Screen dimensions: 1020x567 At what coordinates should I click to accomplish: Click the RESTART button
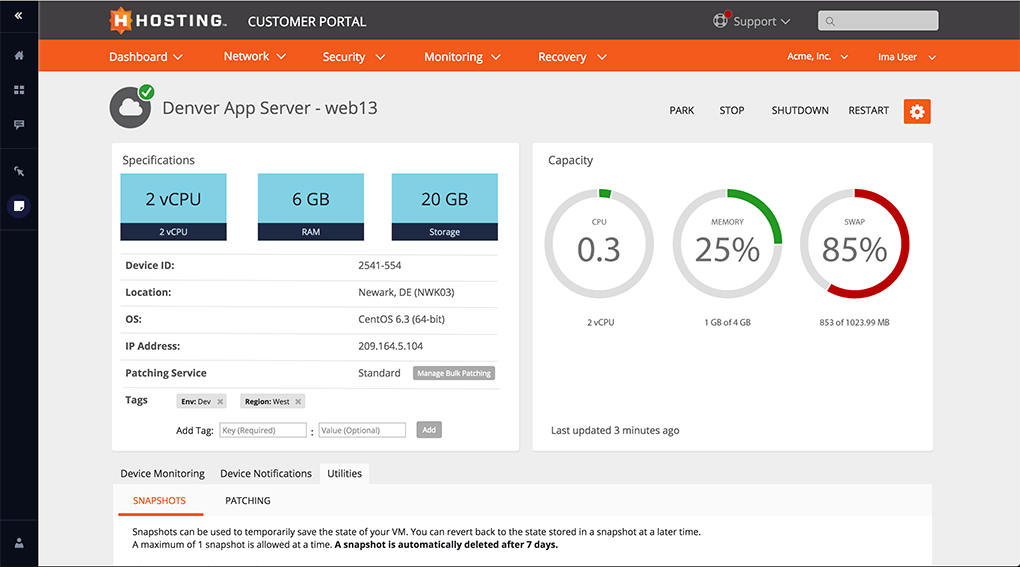click(868, 110)
